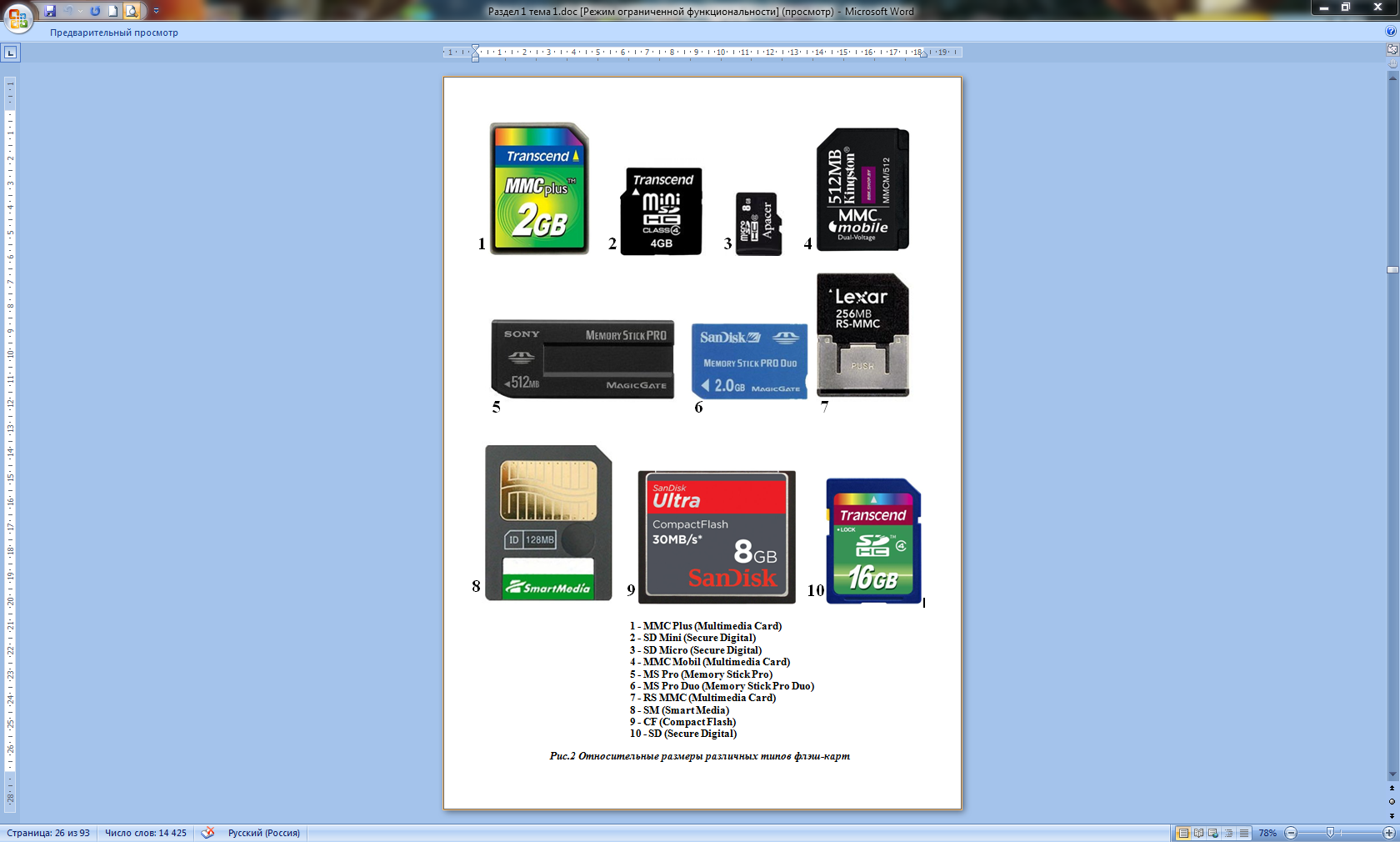Click the Lexar 256MB RS-MMC image

tap(862, 334)
